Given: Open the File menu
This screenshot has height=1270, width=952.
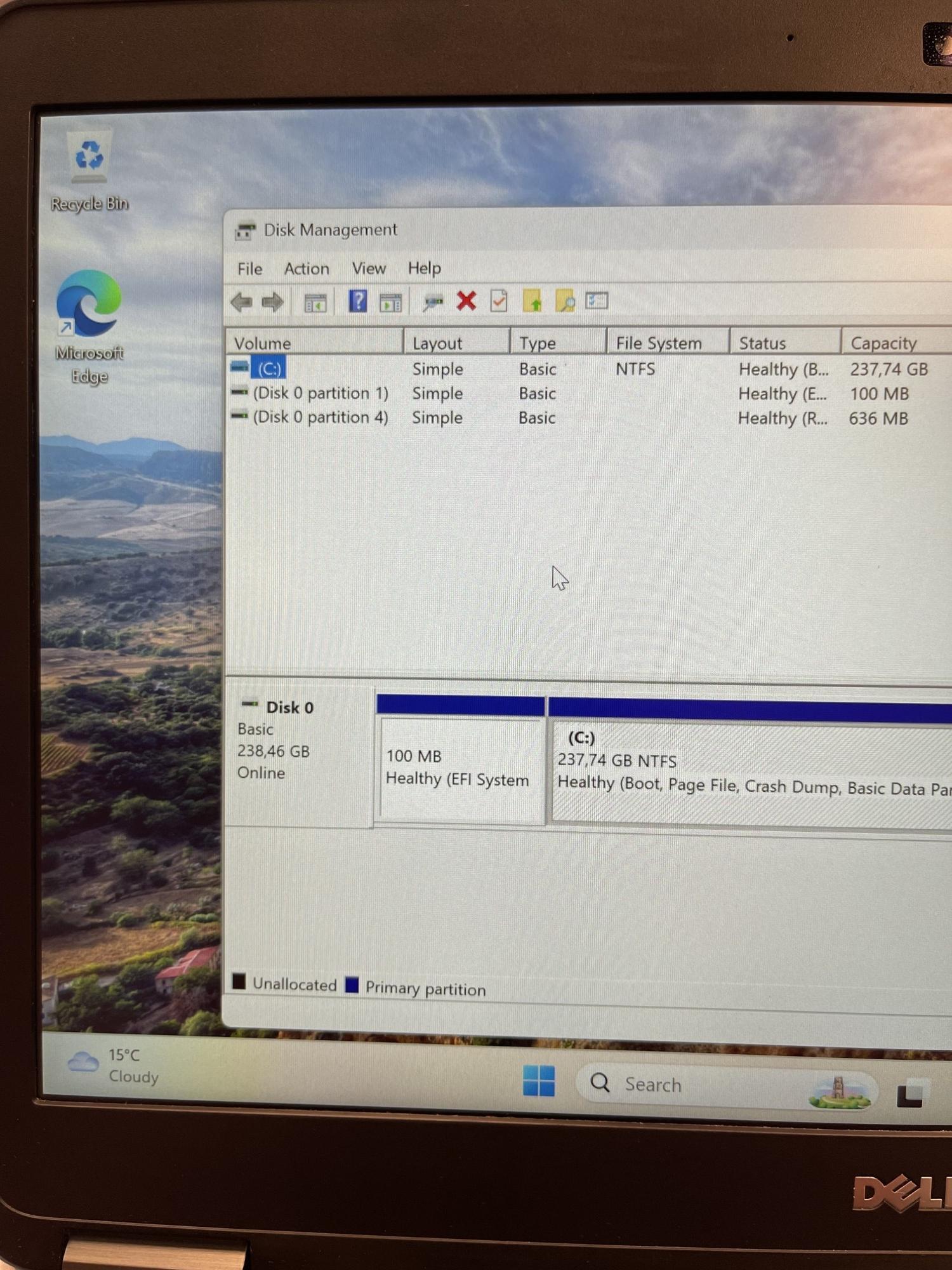Looking at the screenshot, I should [250, 269].
